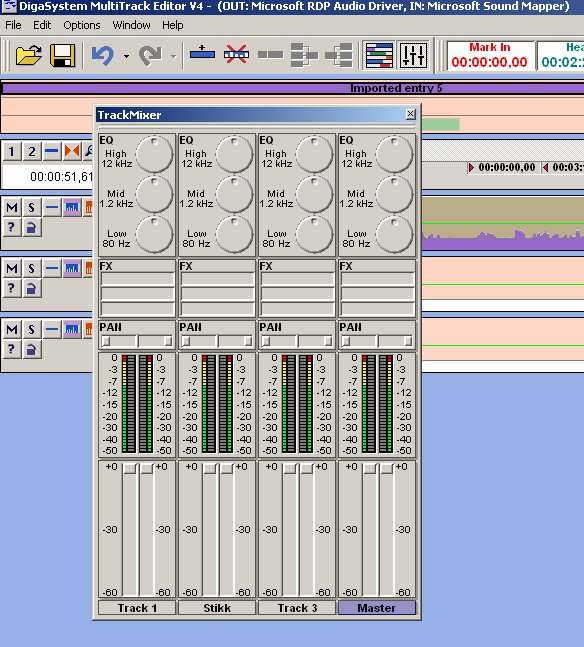Click the Mark In timecode field
This screenshot has width=584, height=647.
490,56
